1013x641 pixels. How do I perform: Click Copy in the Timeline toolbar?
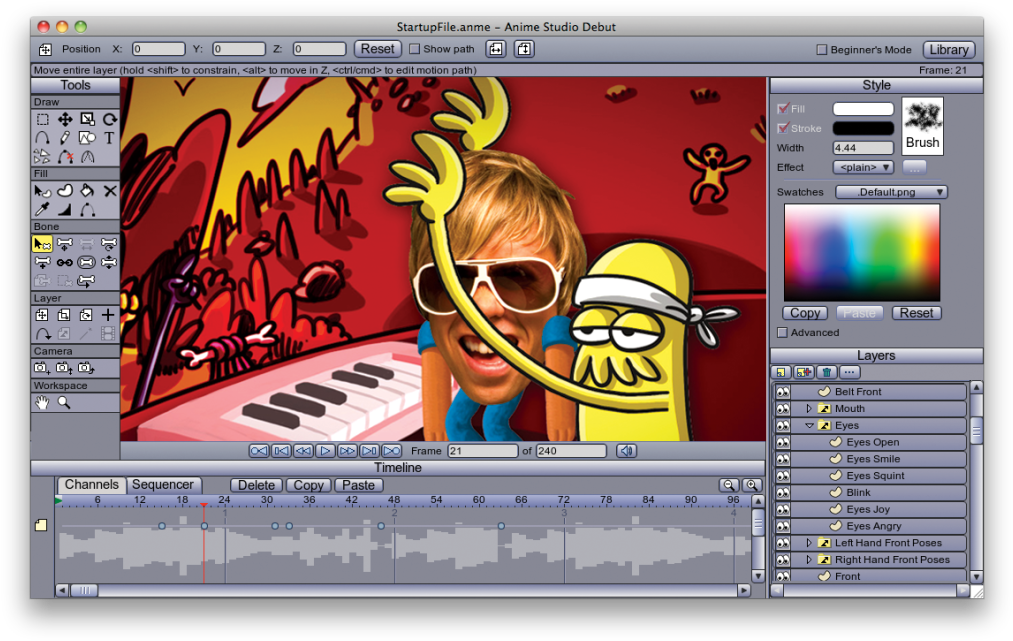tap(308, 485)
